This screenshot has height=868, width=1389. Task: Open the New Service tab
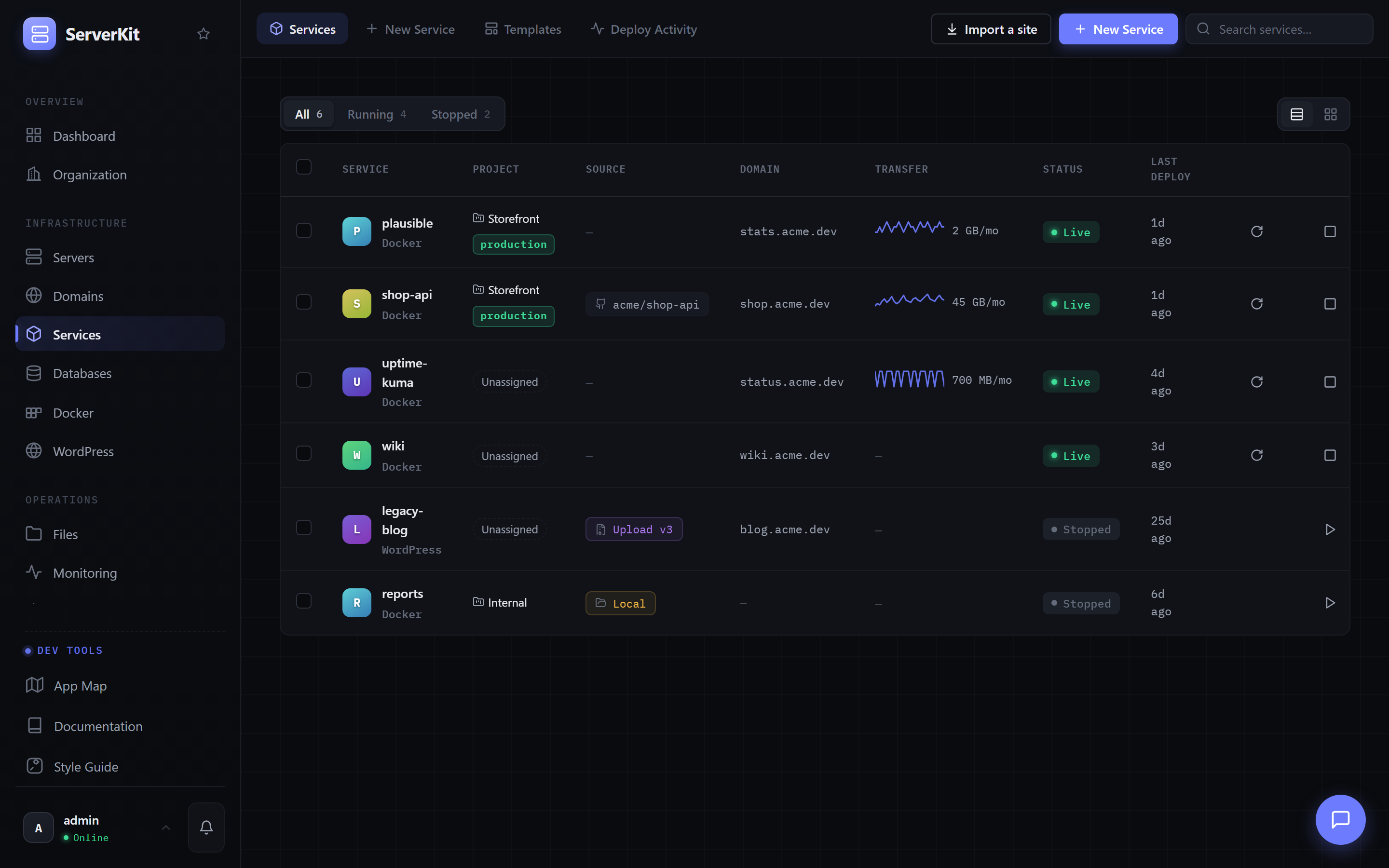(410, 29)
